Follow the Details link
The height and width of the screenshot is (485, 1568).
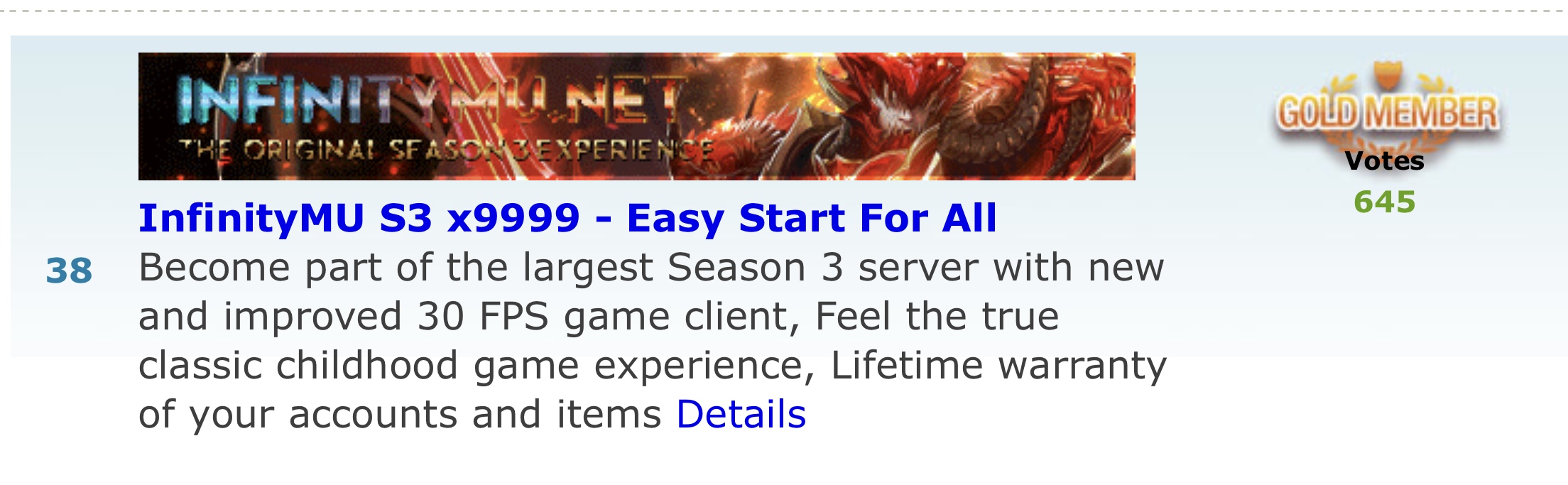741,414
